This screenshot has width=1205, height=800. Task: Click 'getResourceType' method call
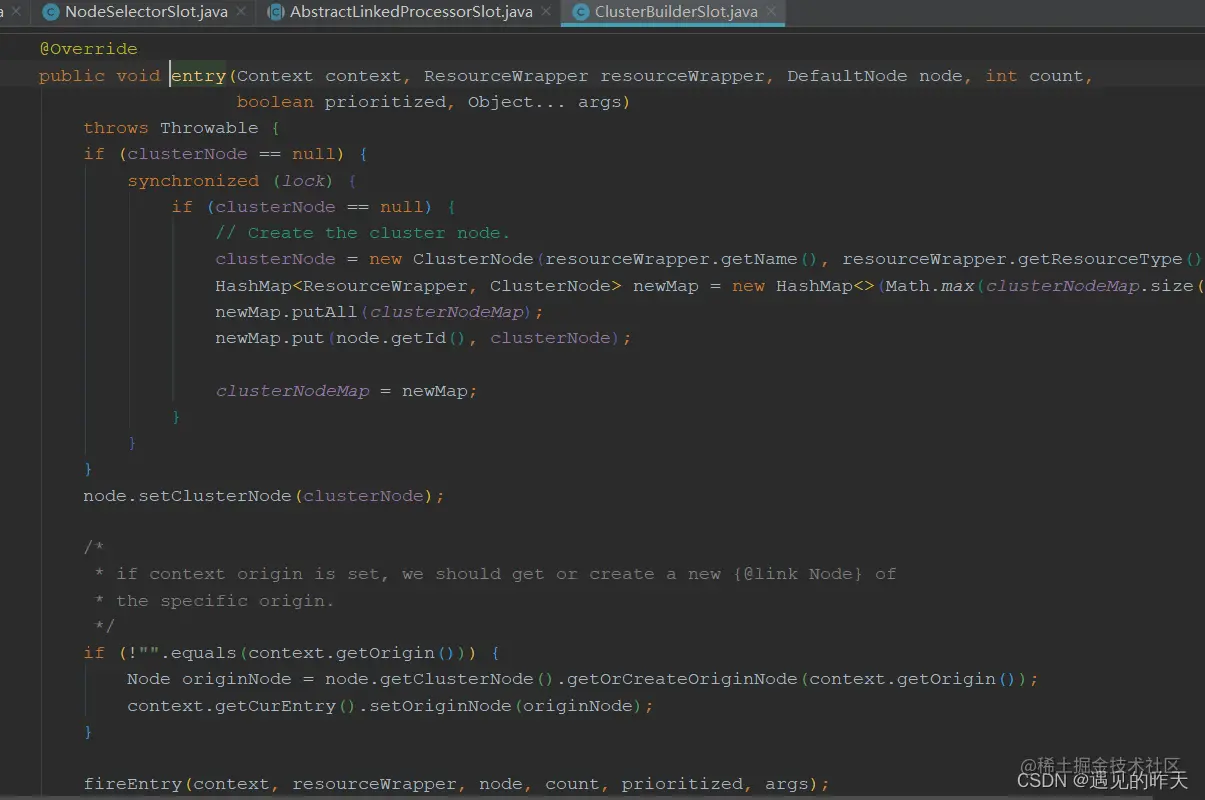(x=1100, y=259)
